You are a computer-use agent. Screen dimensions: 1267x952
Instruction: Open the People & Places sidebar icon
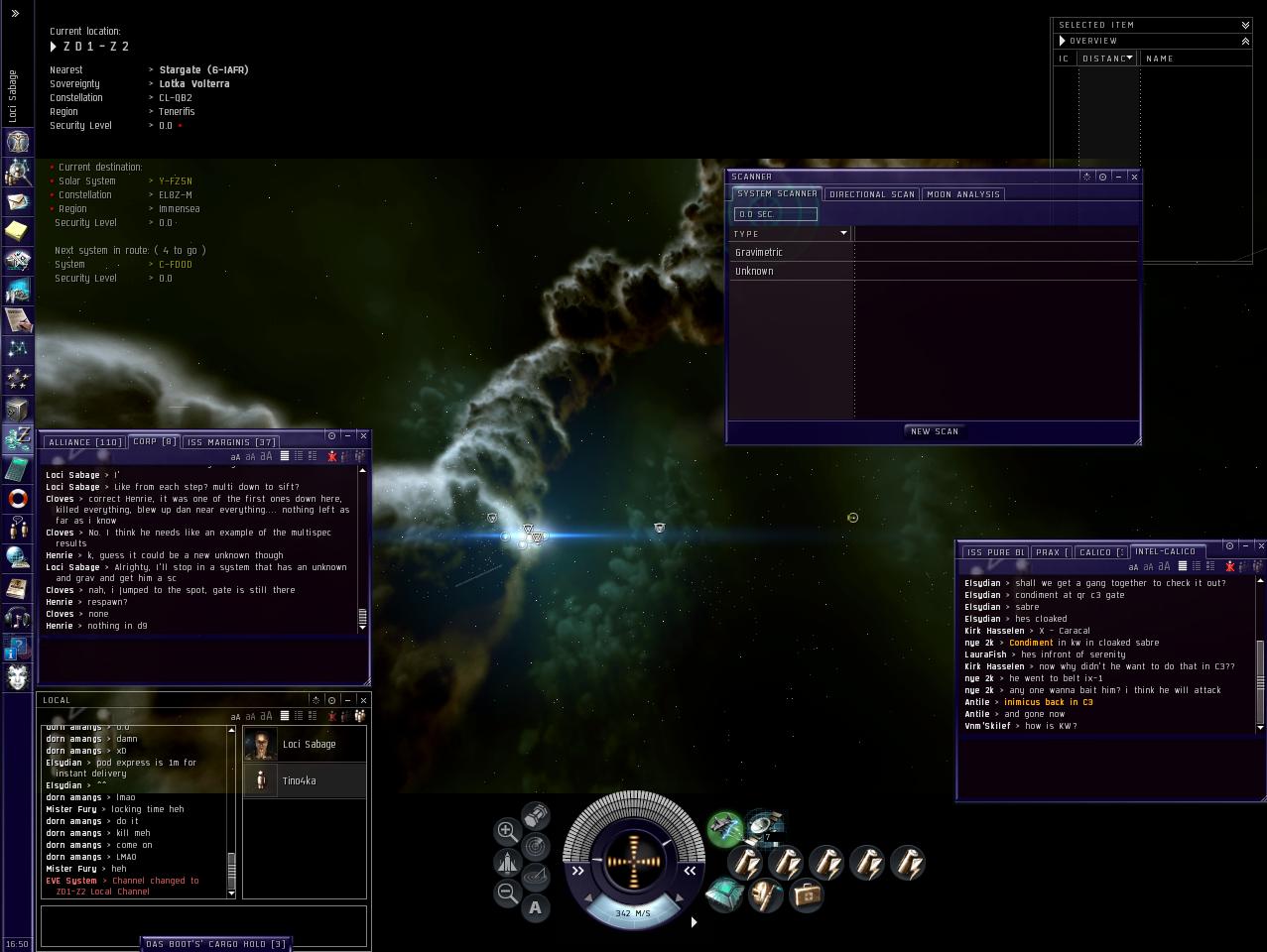18,172
